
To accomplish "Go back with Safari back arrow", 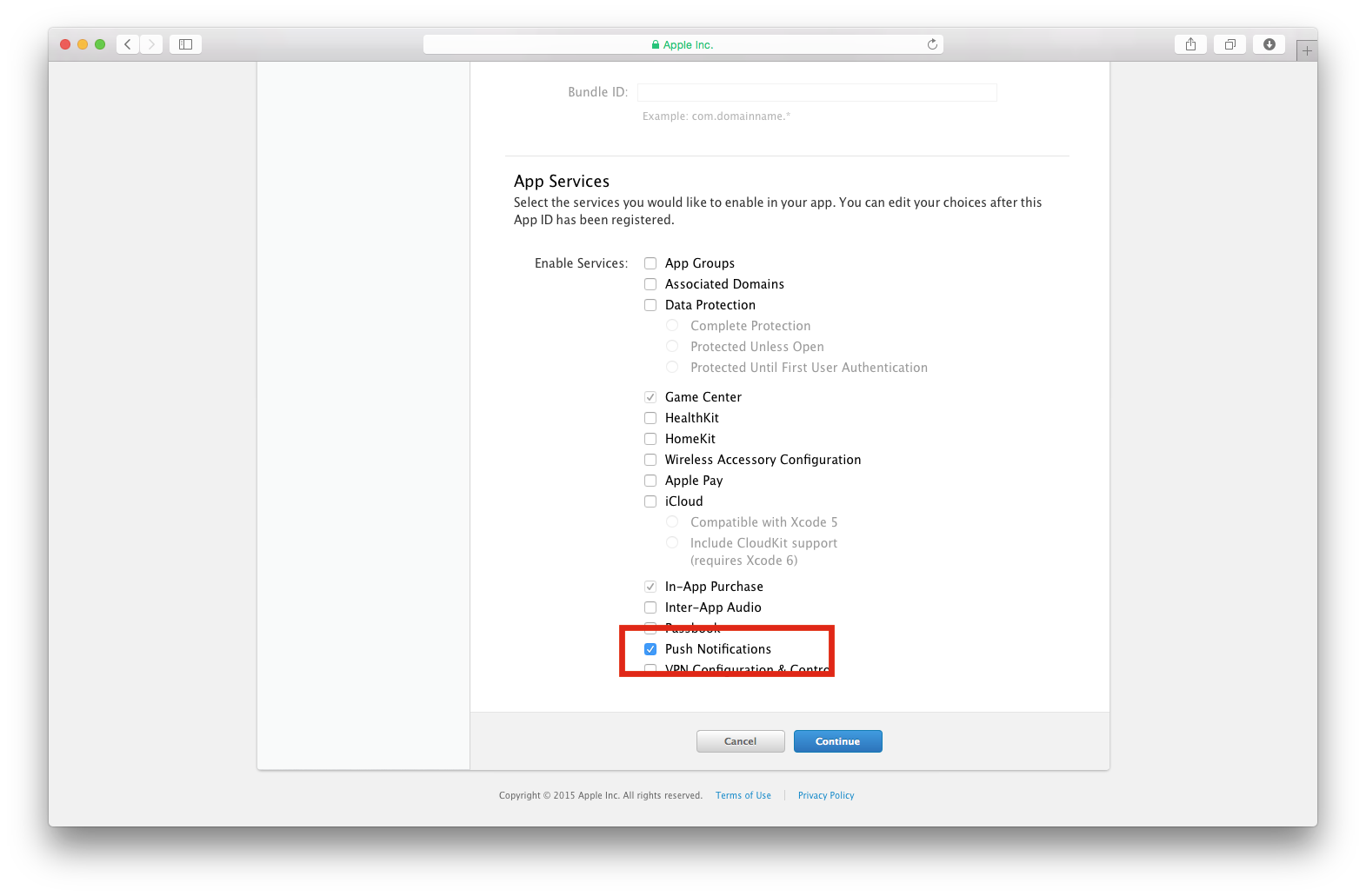I will [x=128, y=44].
